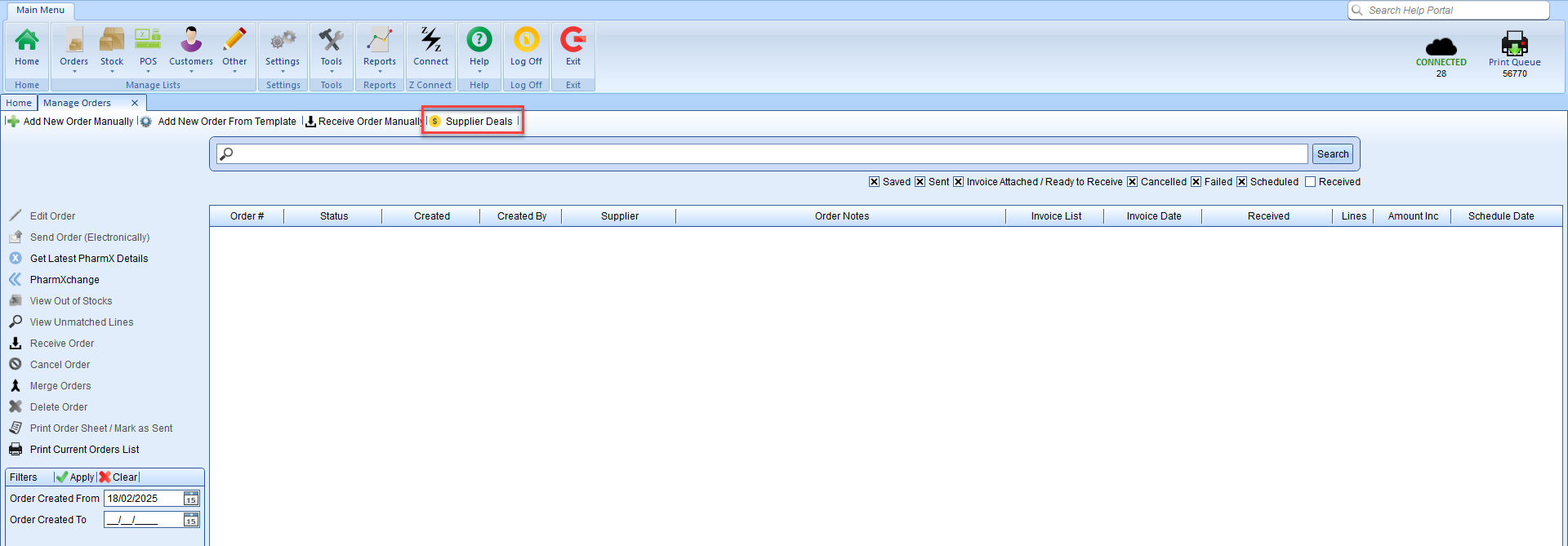Open the Help question mark icon

click(479, 41)
